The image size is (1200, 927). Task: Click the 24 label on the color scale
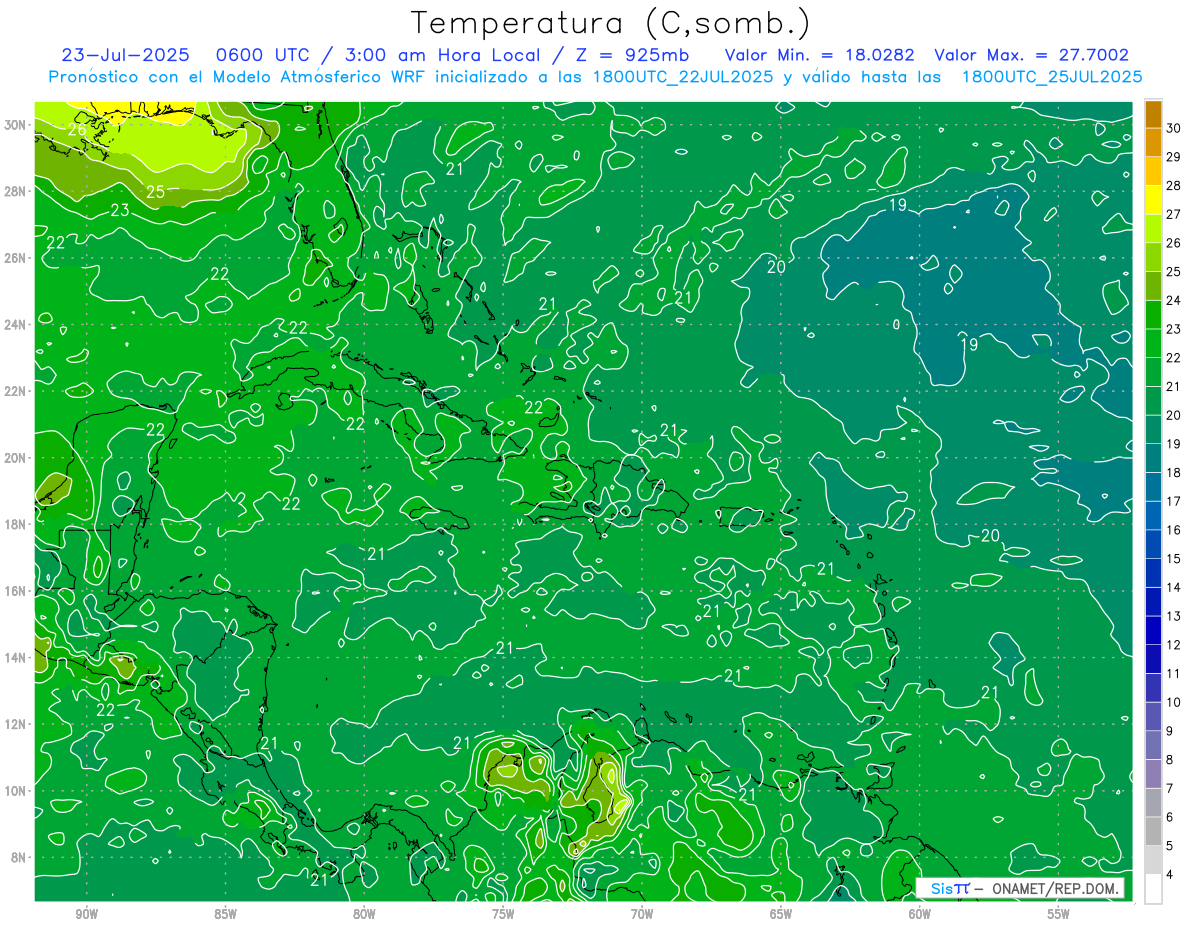[x=1174, y=299]
